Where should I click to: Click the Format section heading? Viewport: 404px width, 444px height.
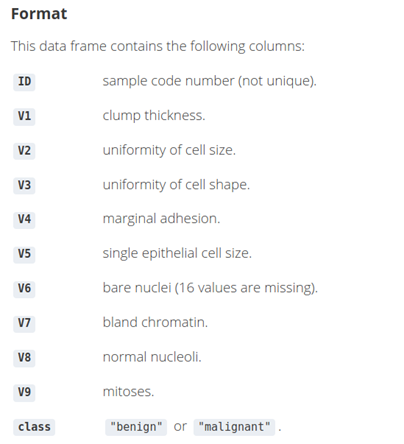click(39, 14)
